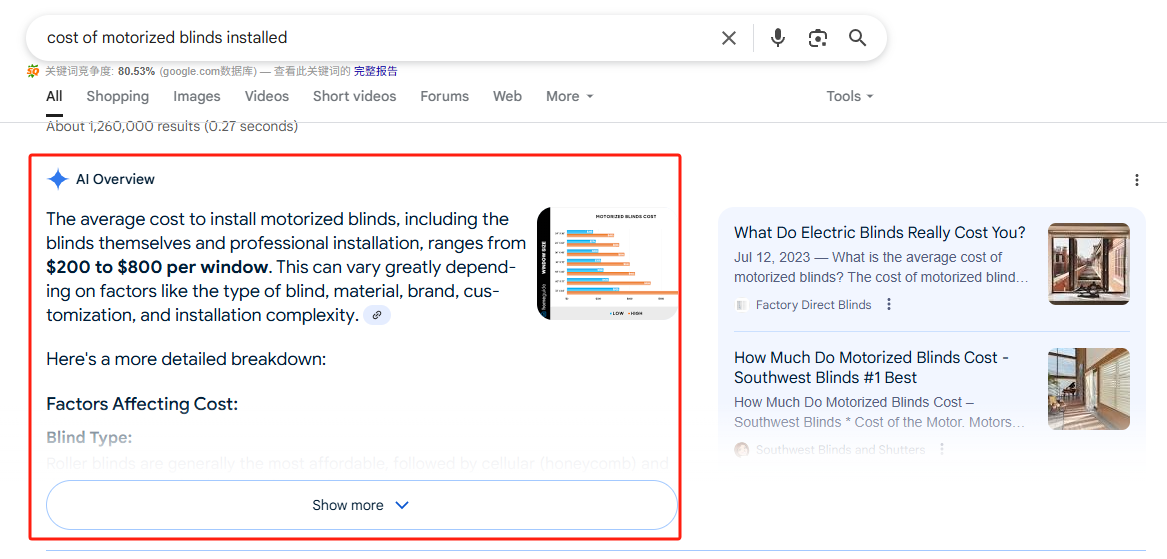Open AI Overview three-dot options menu
Screen dimensions: 1167x559
1136,180
